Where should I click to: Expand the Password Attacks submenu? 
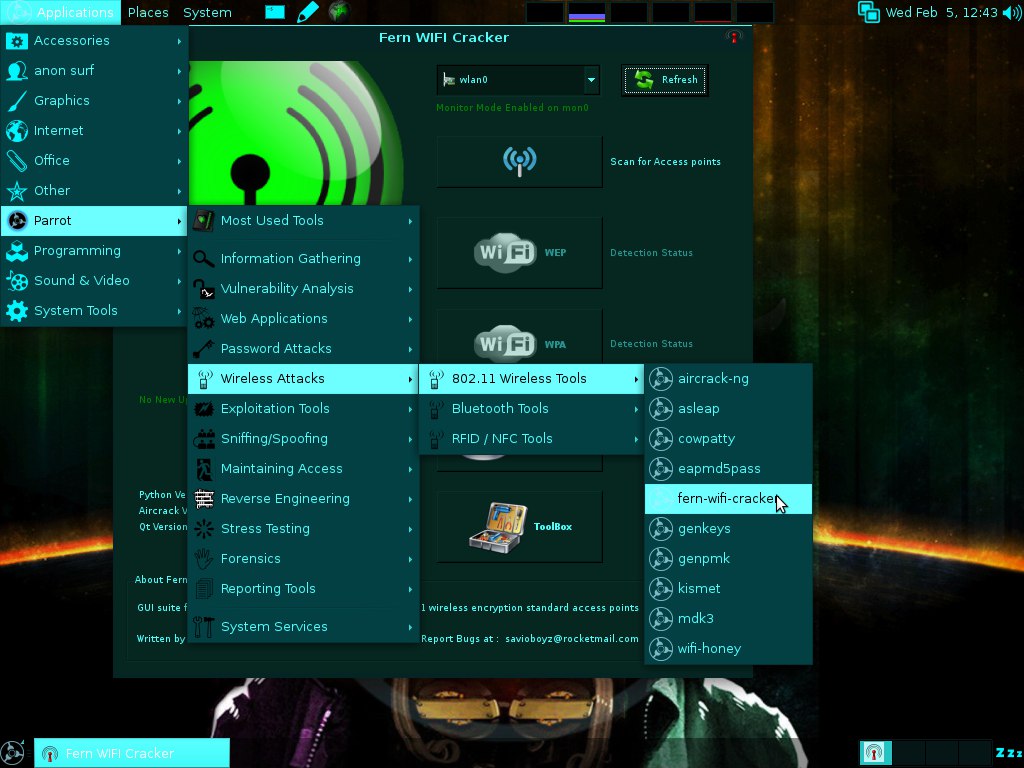(x=304, y=349)
